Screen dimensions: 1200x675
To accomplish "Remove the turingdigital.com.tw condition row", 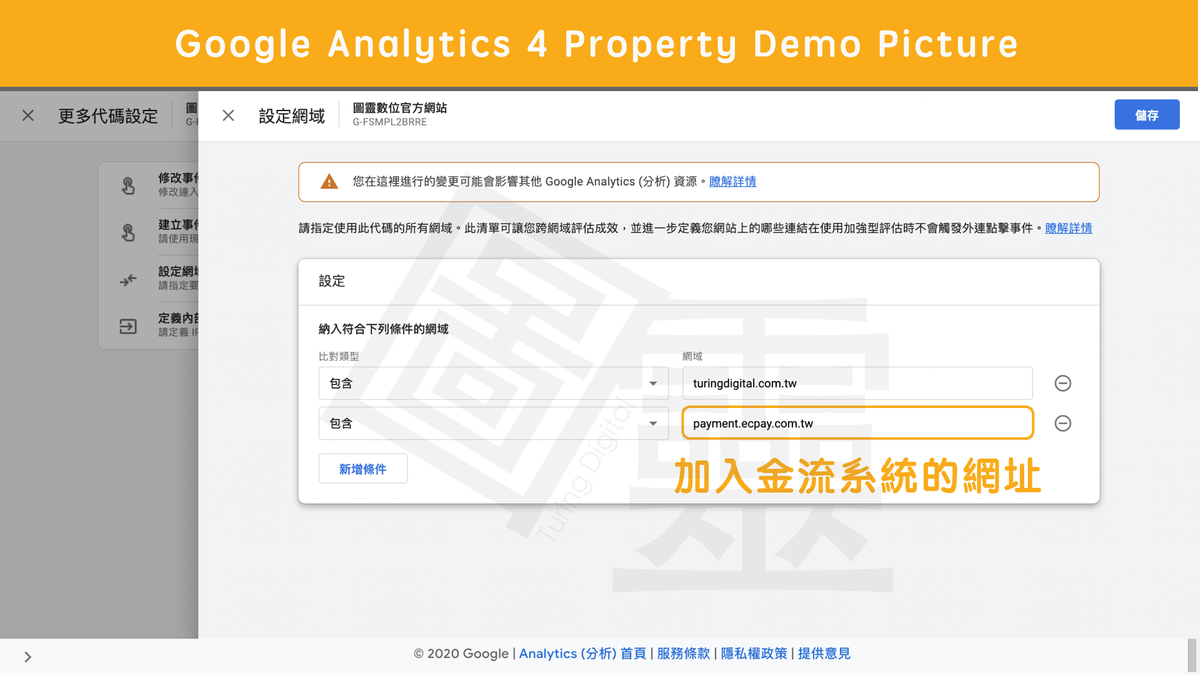I will pos(1063,383).
